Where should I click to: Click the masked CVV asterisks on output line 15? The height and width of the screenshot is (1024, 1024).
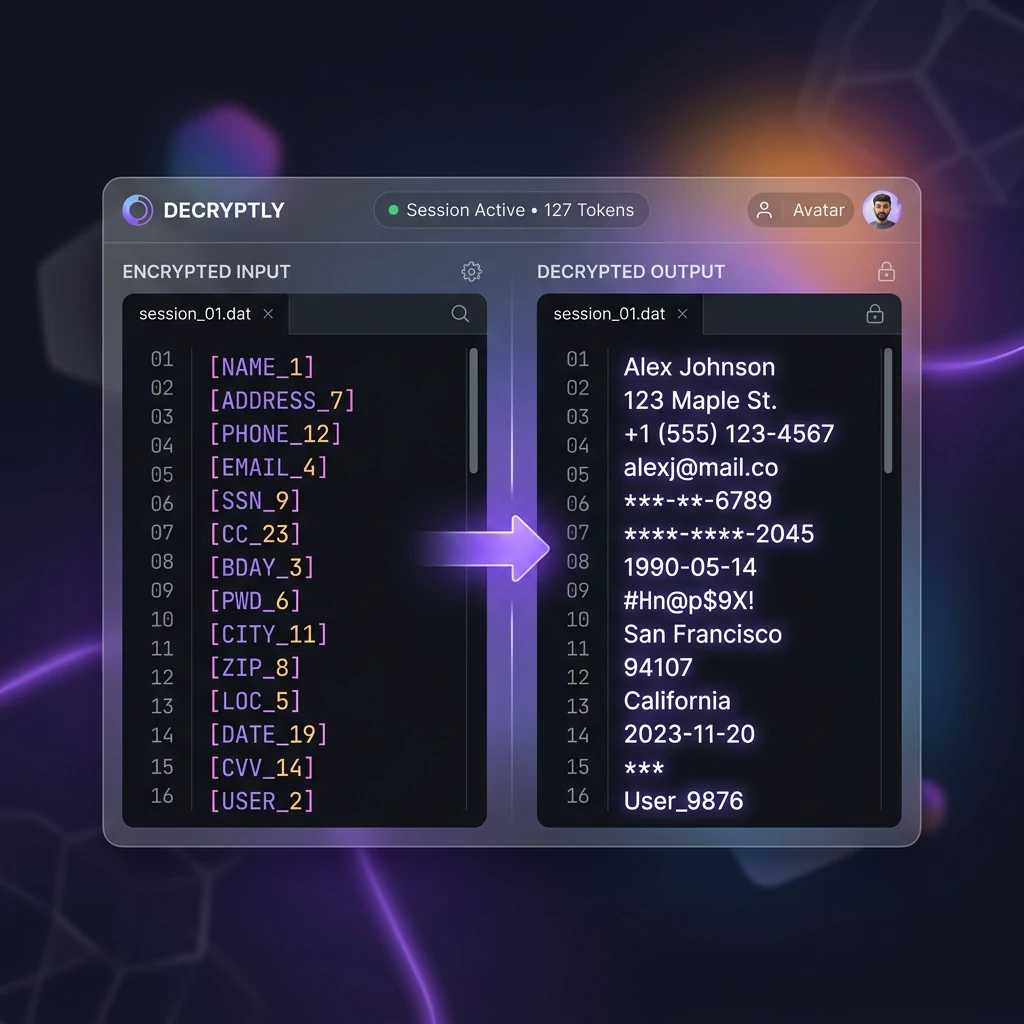click(x=644, y=768)
